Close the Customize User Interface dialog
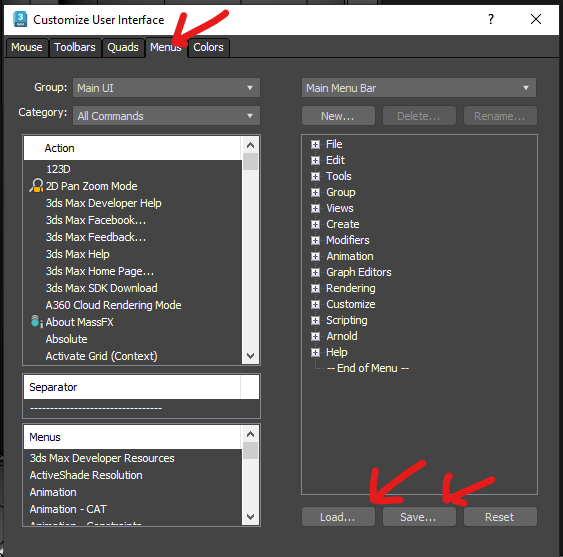The image size is (563, 557). click(x=536, y=19)
